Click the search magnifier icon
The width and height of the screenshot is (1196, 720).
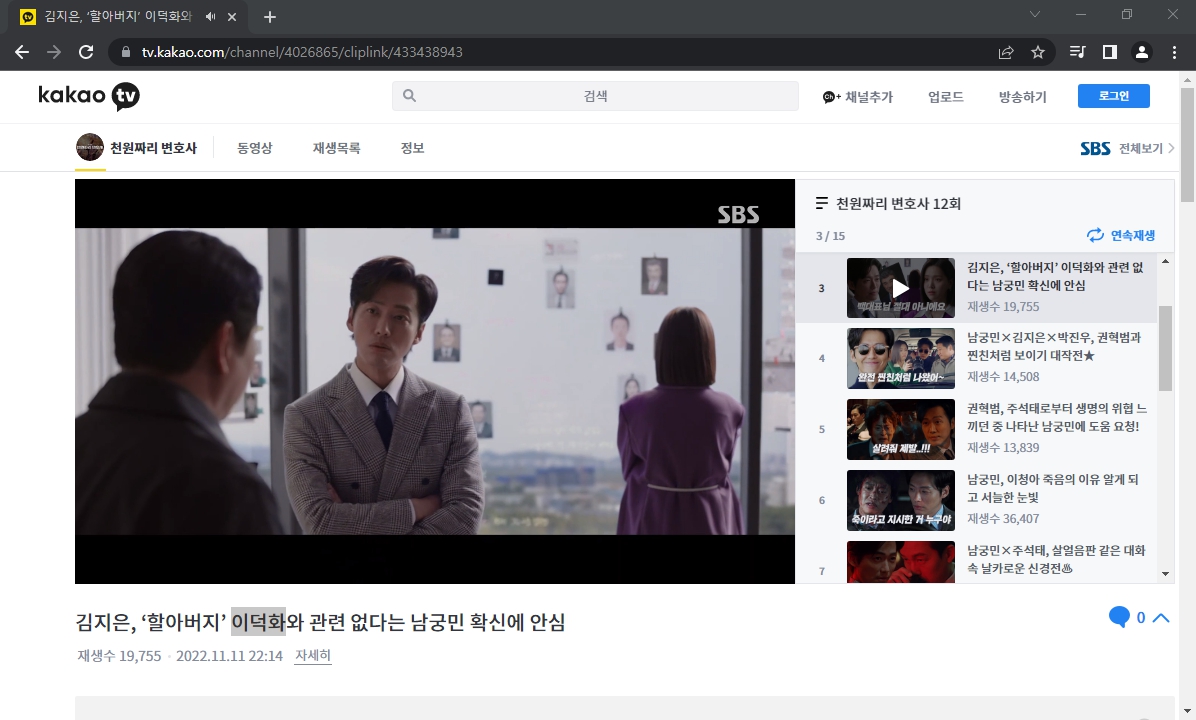click(x=410, y=96)
